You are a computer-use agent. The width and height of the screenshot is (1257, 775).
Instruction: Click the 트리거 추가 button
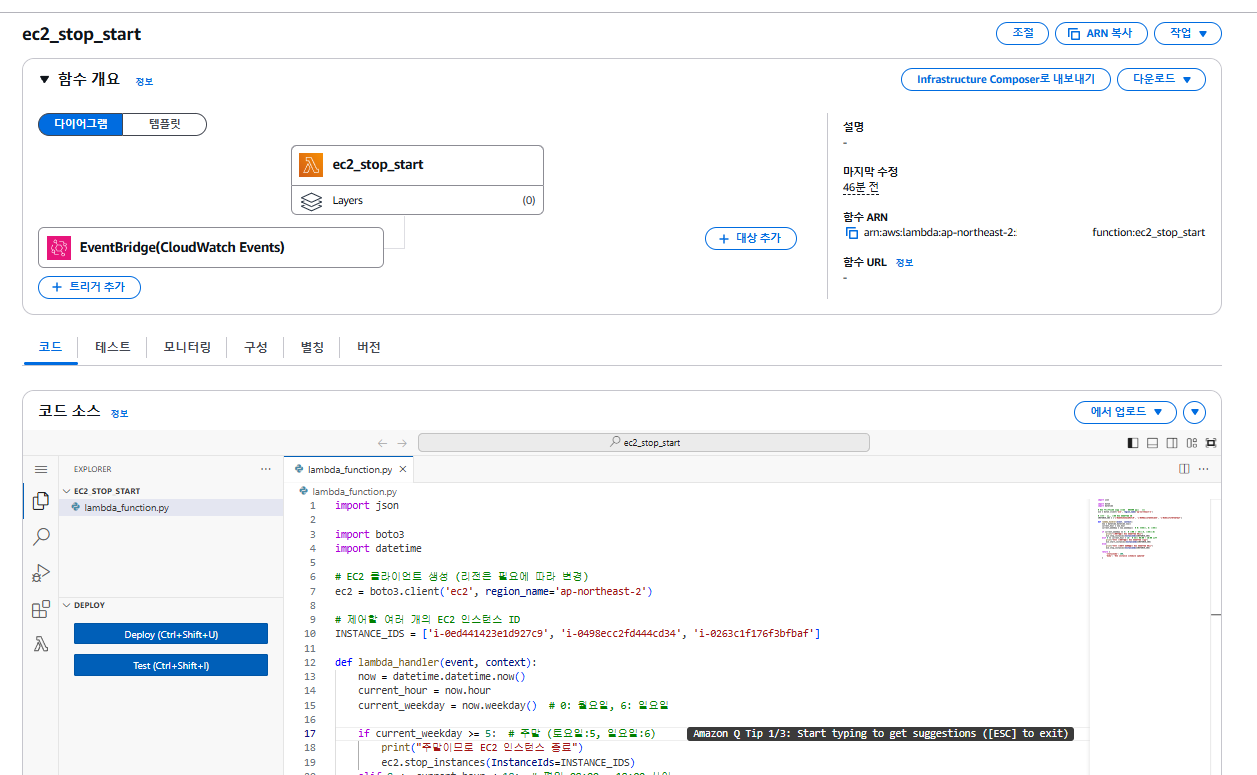coord(89,287)
